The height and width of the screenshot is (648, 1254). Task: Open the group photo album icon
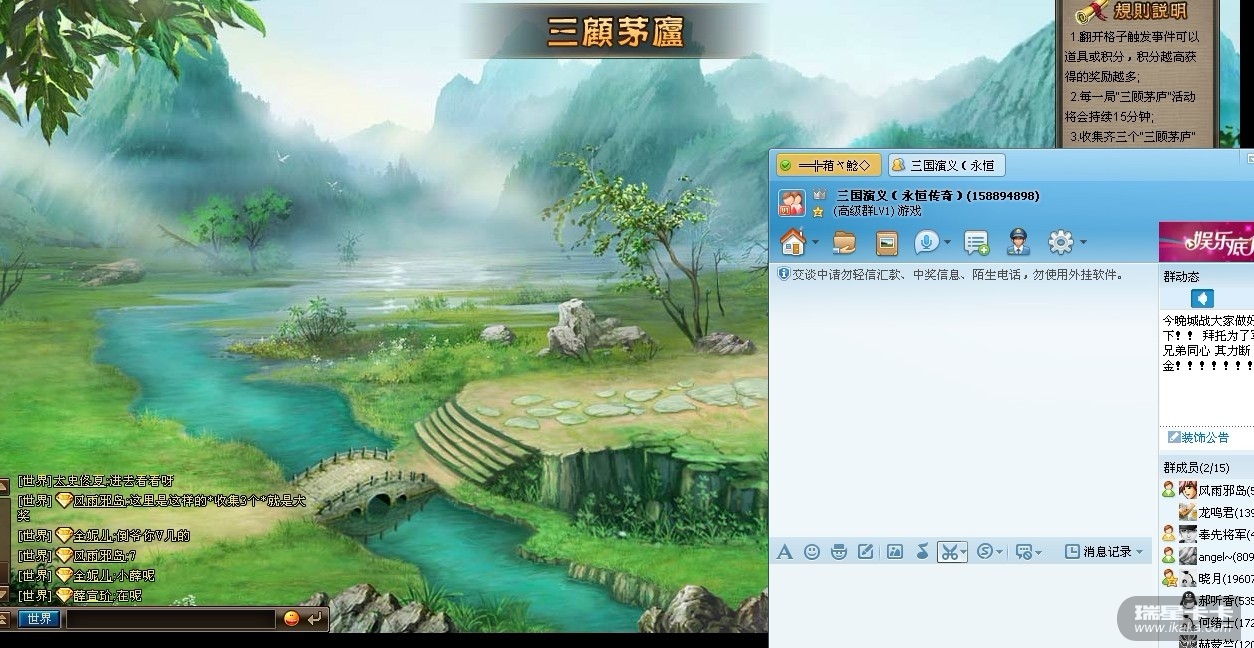(887, 242)
